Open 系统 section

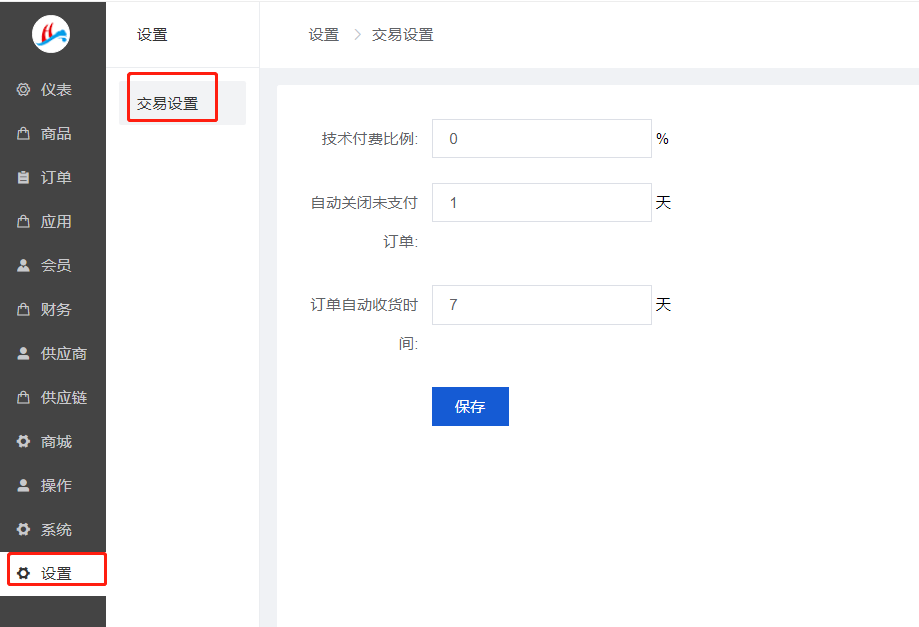[x=53, y=529]
